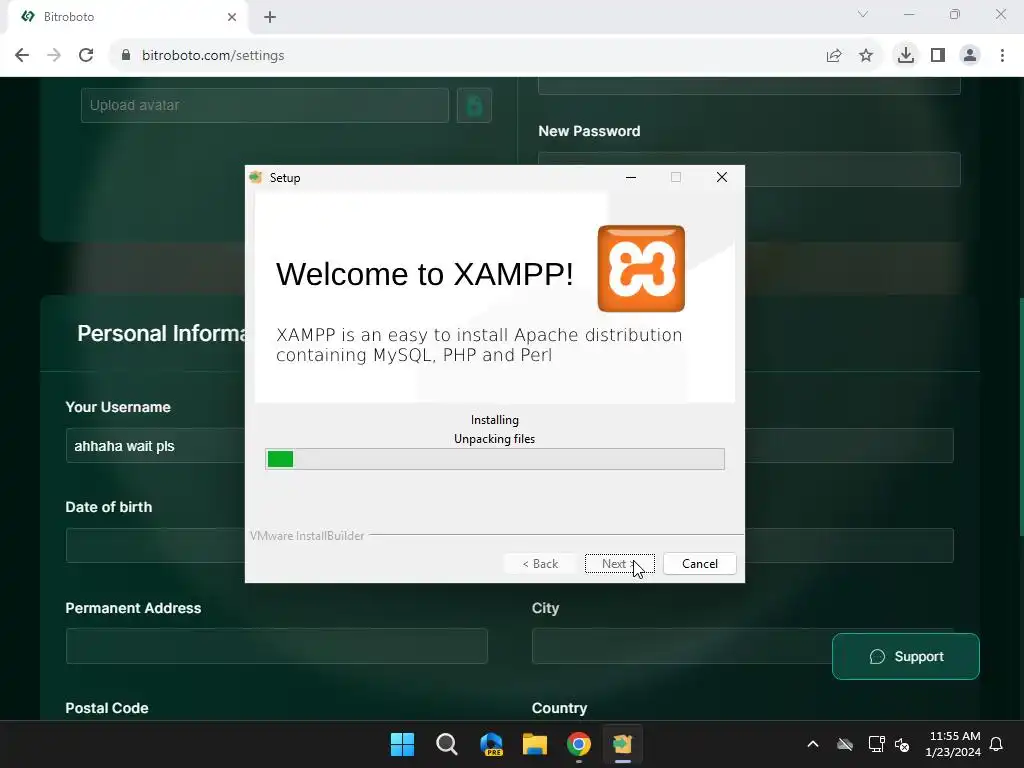Click Cancel in the Setup dialog
Image resolution: width=1024 pixels, height=768 pixels.
click(699, 564)
